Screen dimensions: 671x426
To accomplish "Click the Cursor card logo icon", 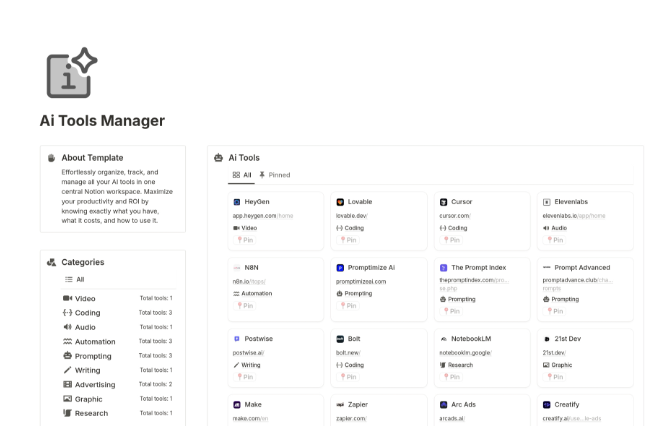I will point(443,201).
